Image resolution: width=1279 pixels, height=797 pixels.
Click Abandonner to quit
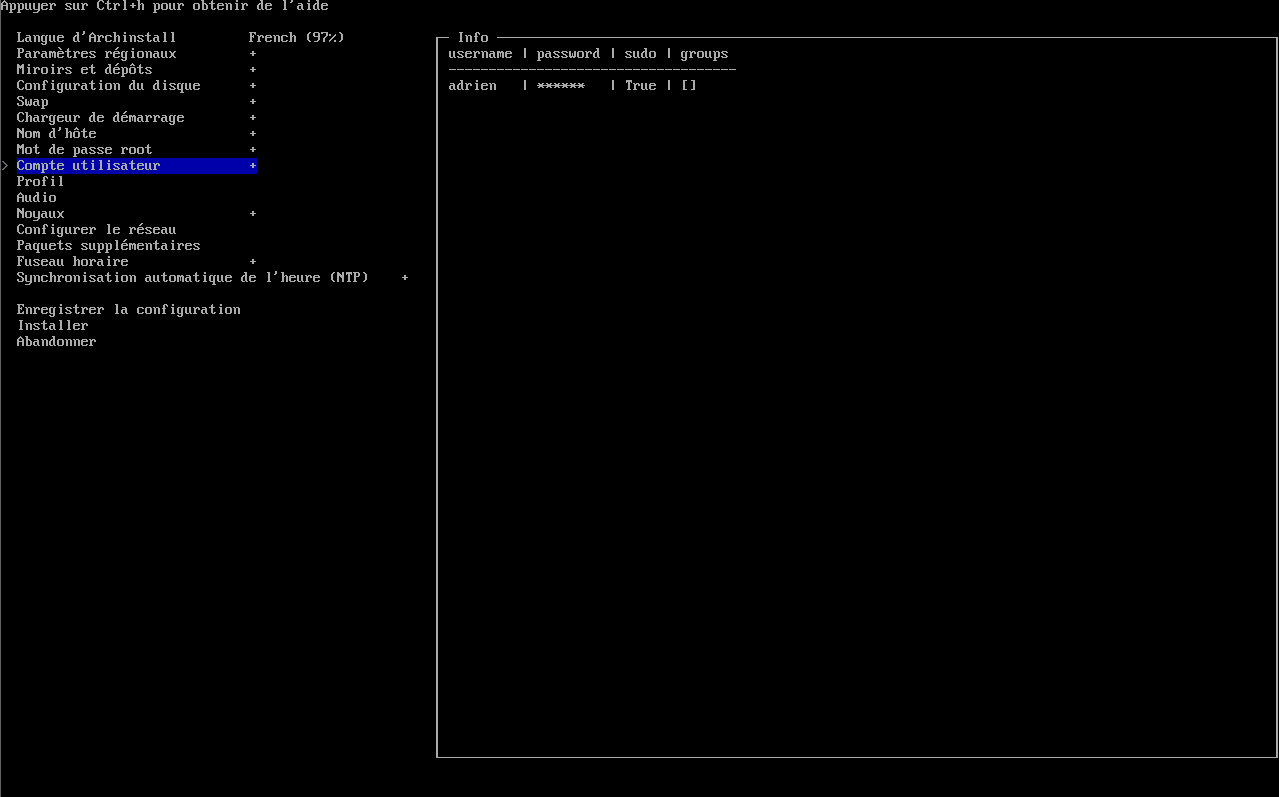pos(56,341)
